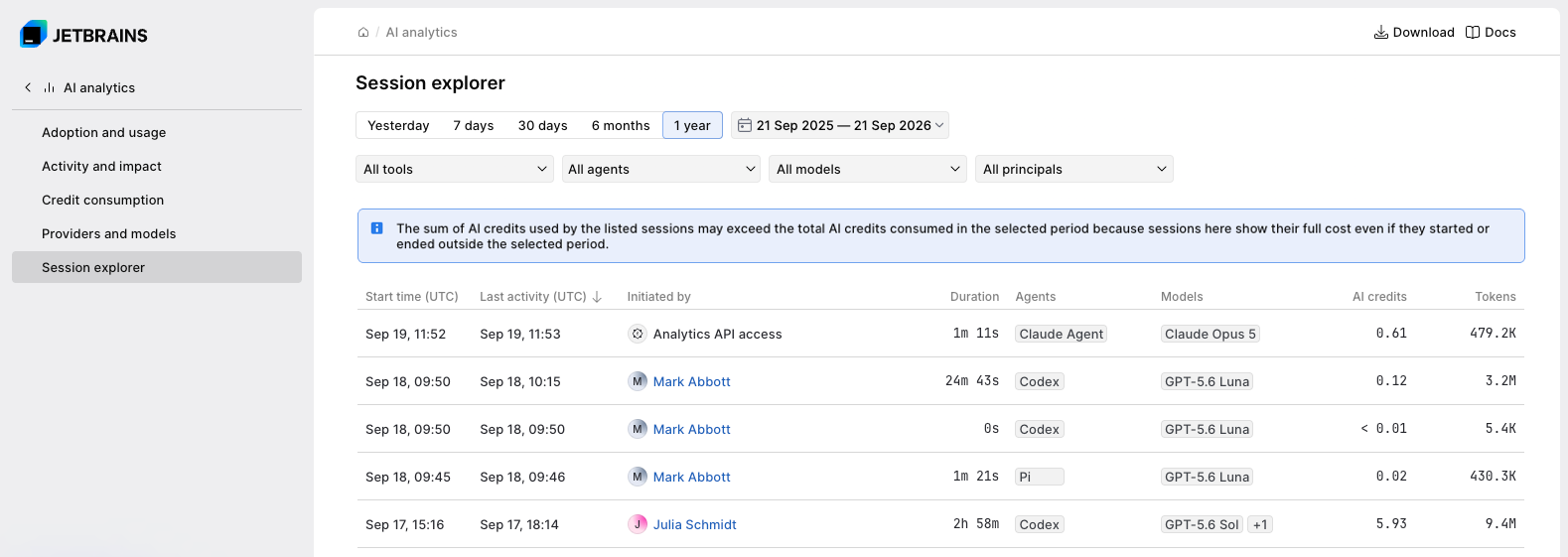Click Mark Abbott avatar in 0s row
The width and height of the screenshot is (1568, 557).
click(x=638, y=429)
